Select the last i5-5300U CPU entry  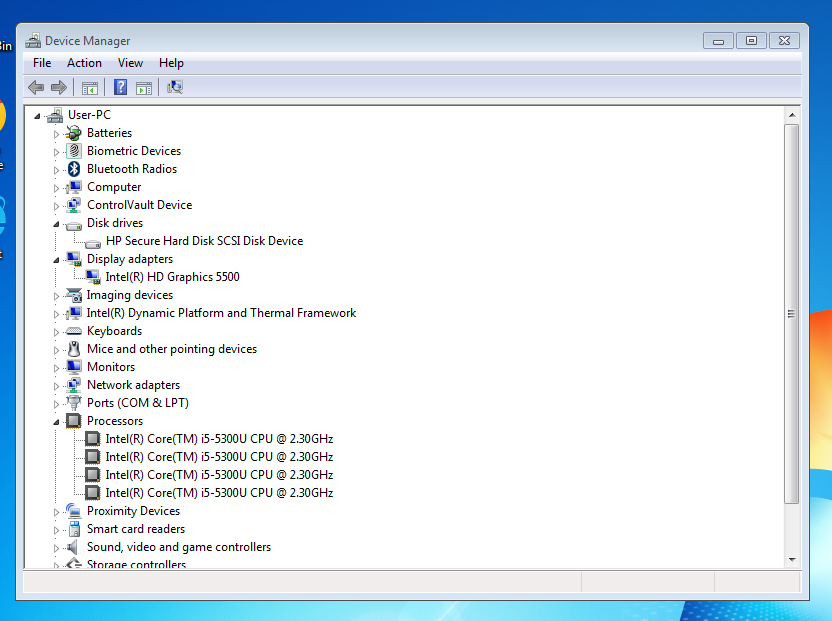coord(219,493)
